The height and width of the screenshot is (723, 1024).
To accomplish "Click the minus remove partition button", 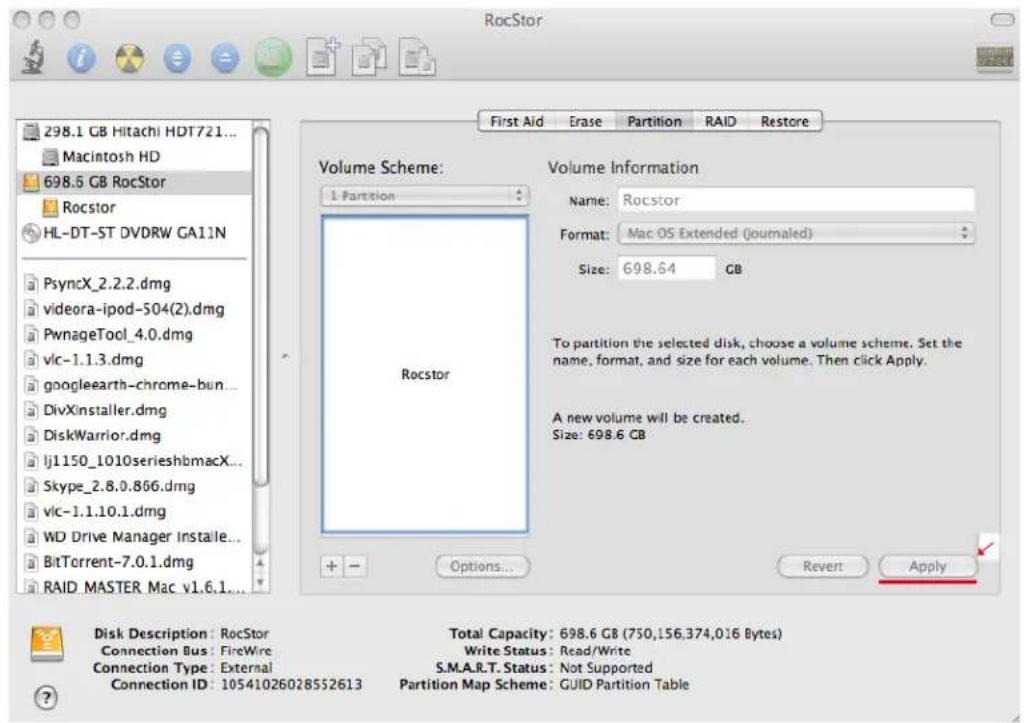I will click(355, 566).
